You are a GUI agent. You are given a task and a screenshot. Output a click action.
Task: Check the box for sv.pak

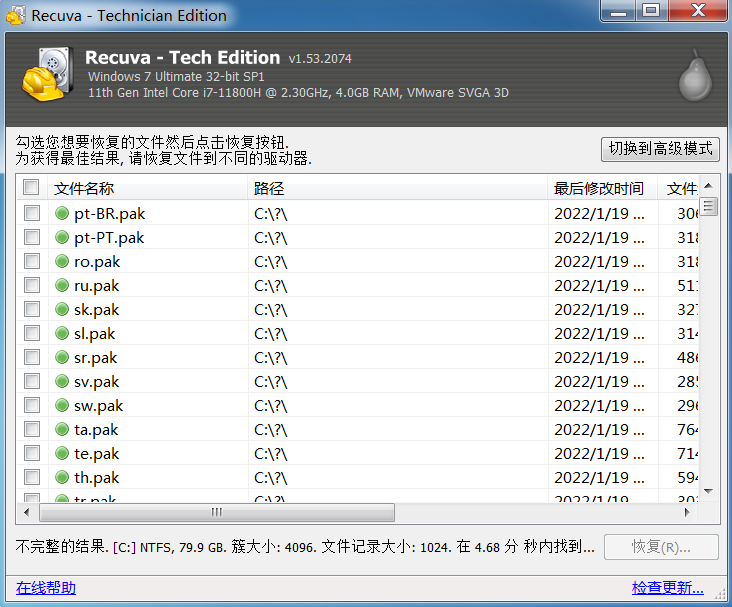coord(32,381)
